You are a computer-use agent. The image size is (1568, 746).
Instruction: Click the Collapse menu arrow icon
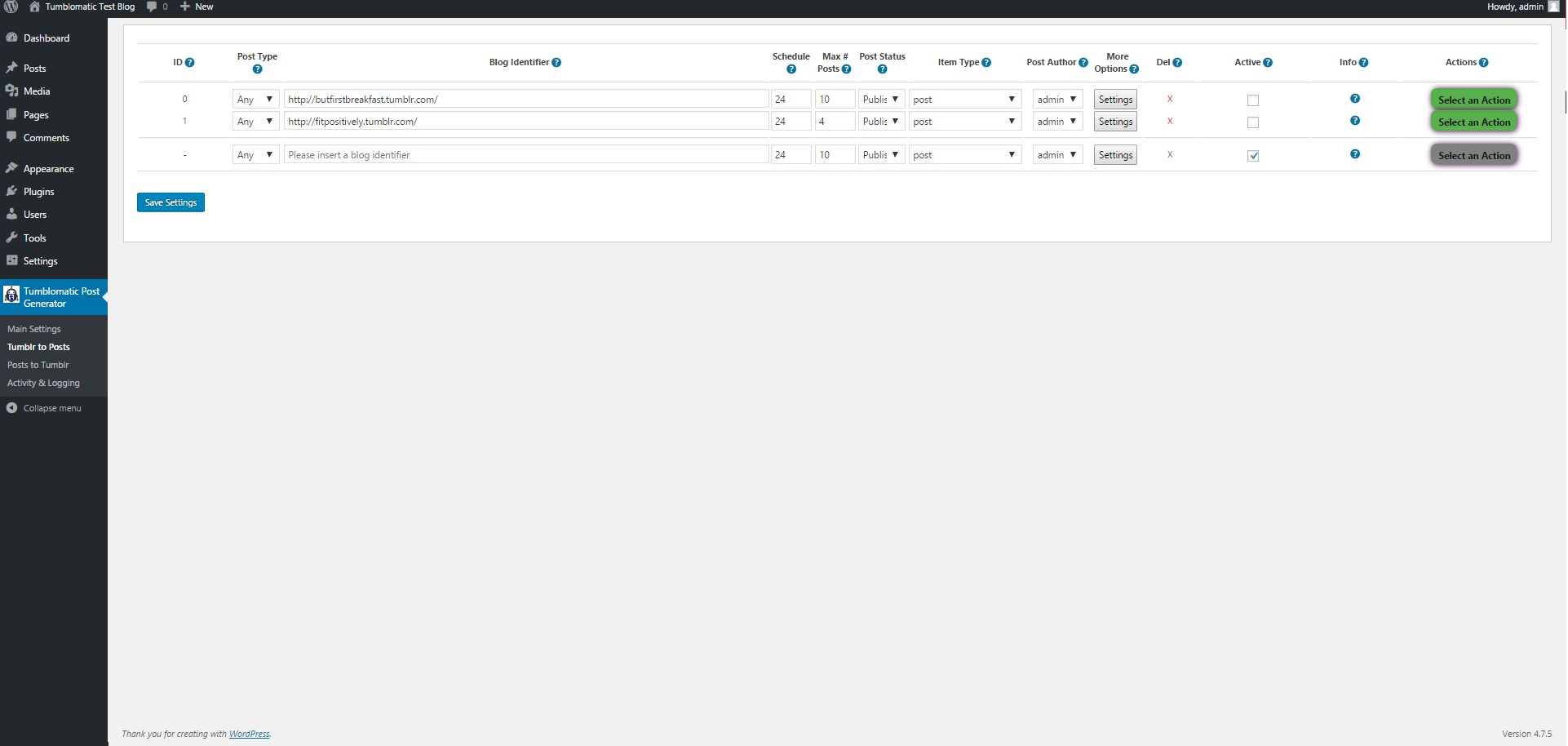coord(11,408)
